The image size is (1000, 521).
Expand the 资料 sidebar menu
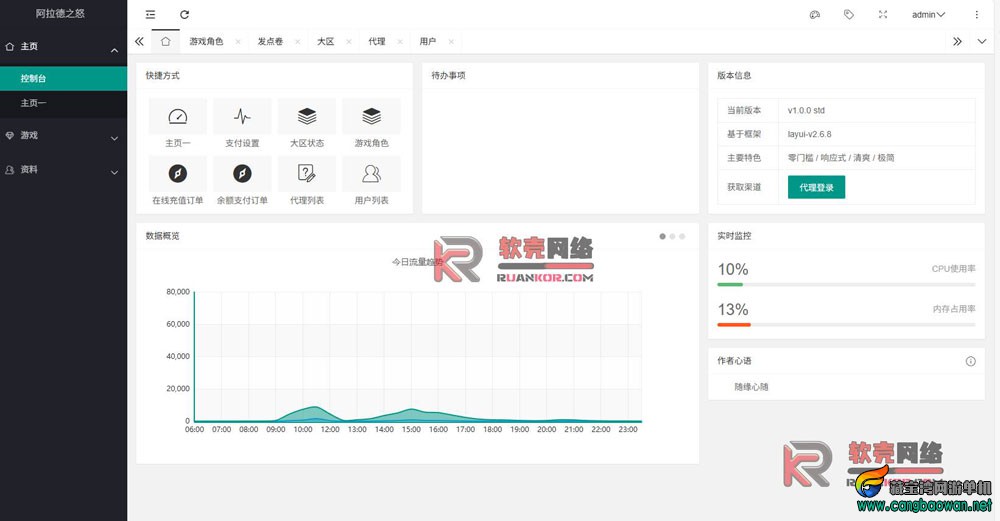(63, 170)
